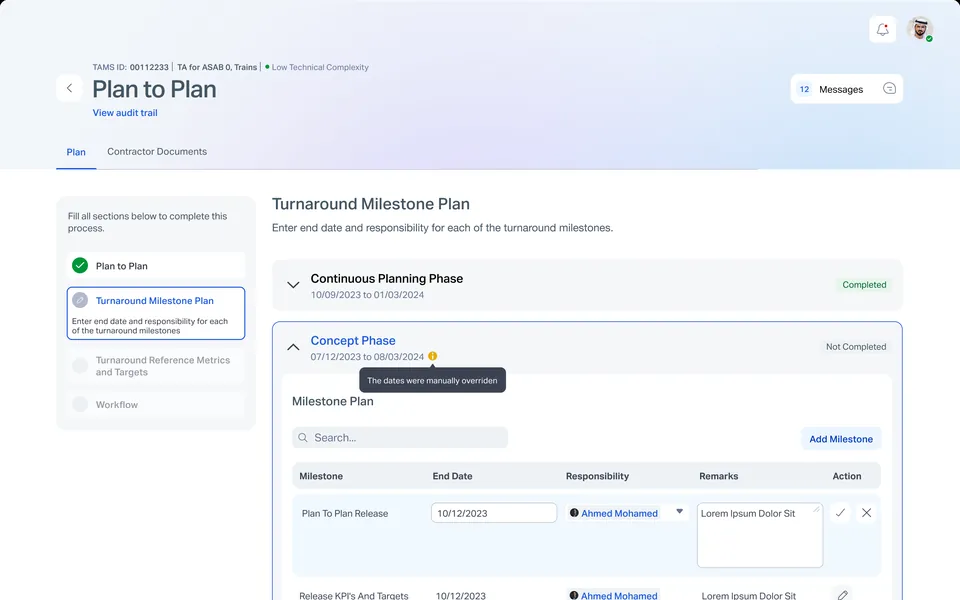Switch to the Contractor Documents tab
The height and width of the screenshot is (600, 960).
tap(157, 151)
